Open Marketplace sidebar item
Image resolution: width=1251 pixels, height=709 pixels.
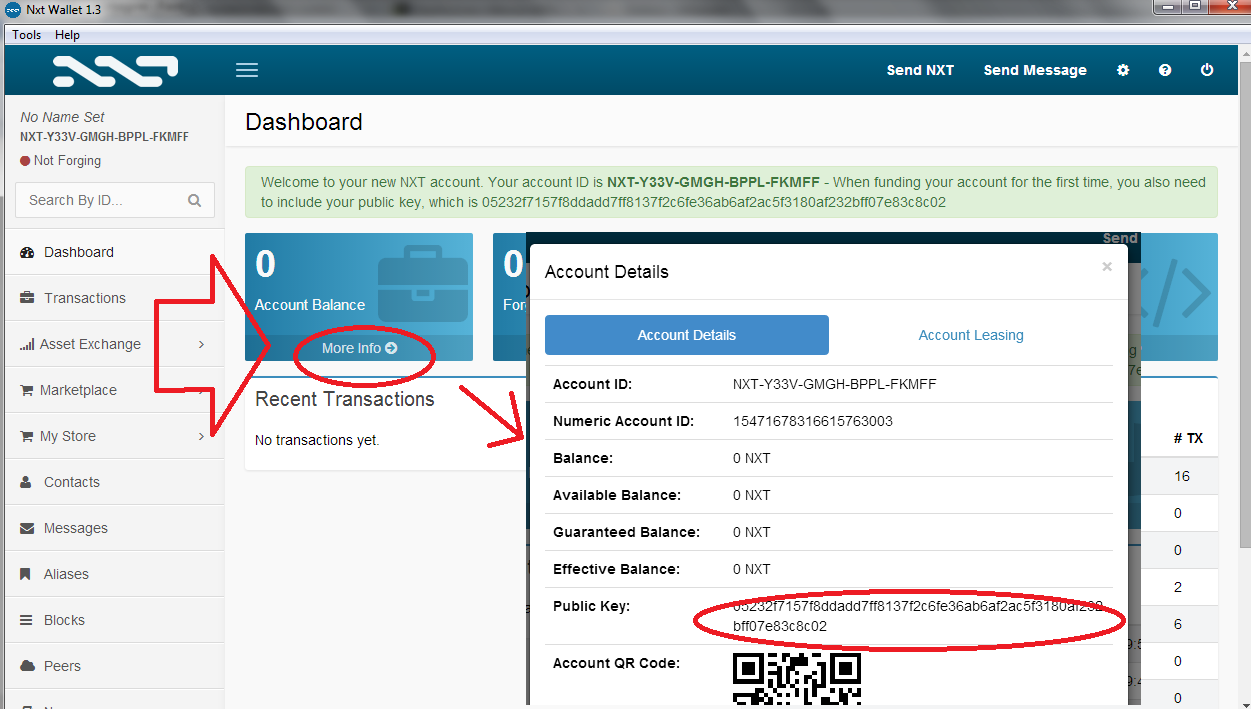pos(114,390)
